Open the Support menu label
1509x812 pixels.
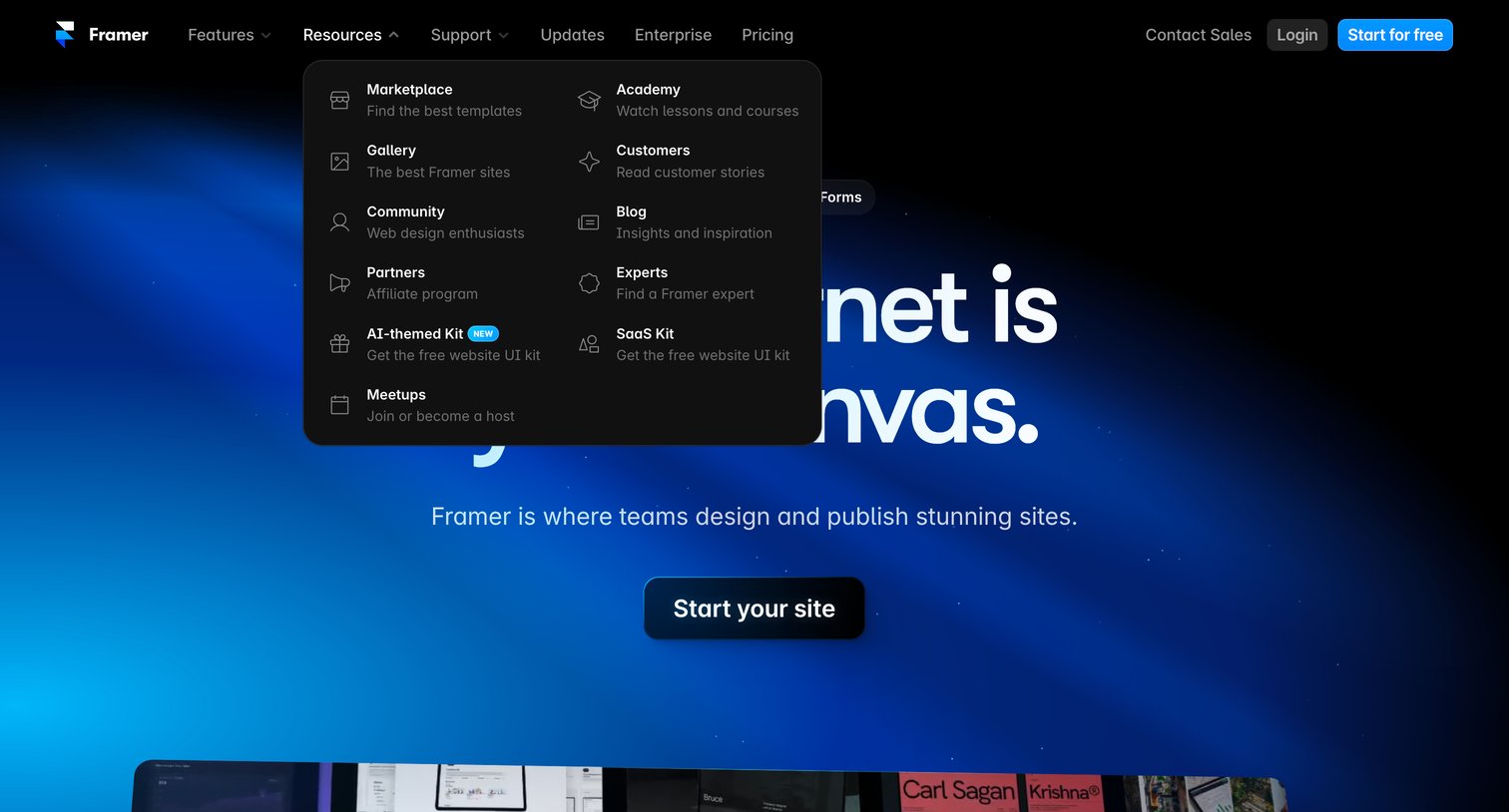click(x=461, y=35)
